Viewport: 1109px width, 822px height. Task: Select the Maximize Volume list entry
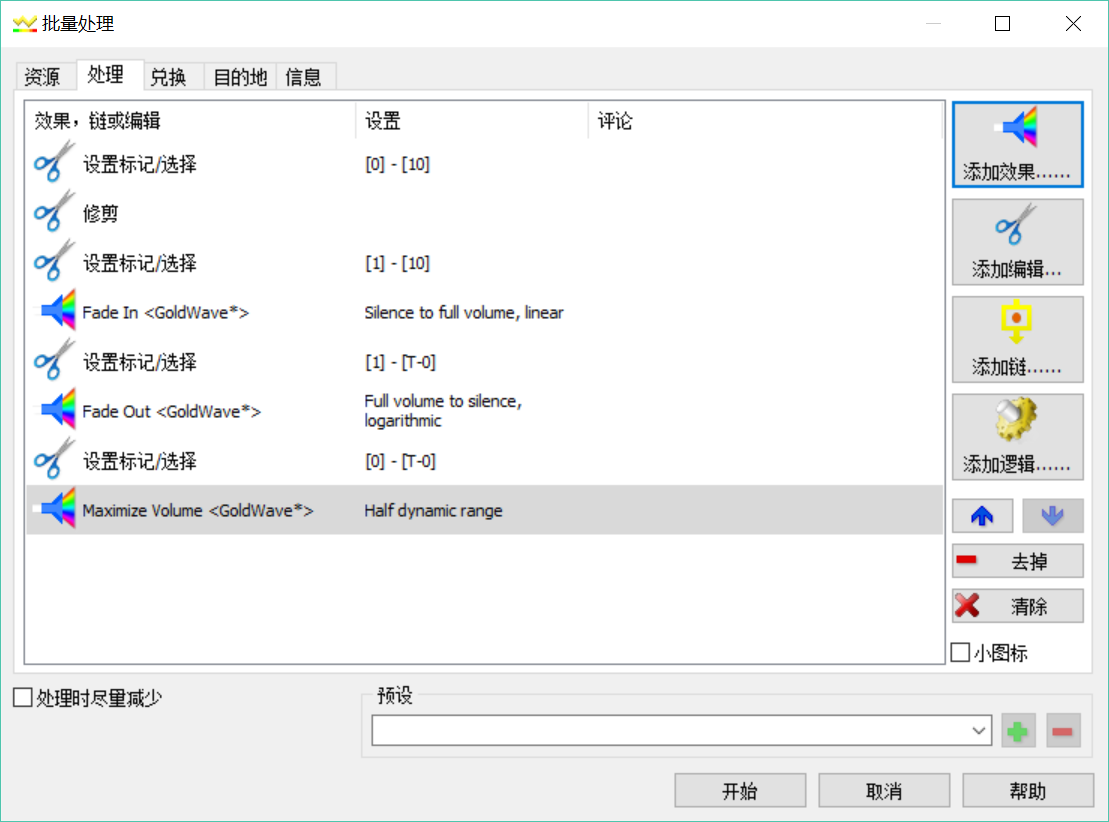(200, 510)
